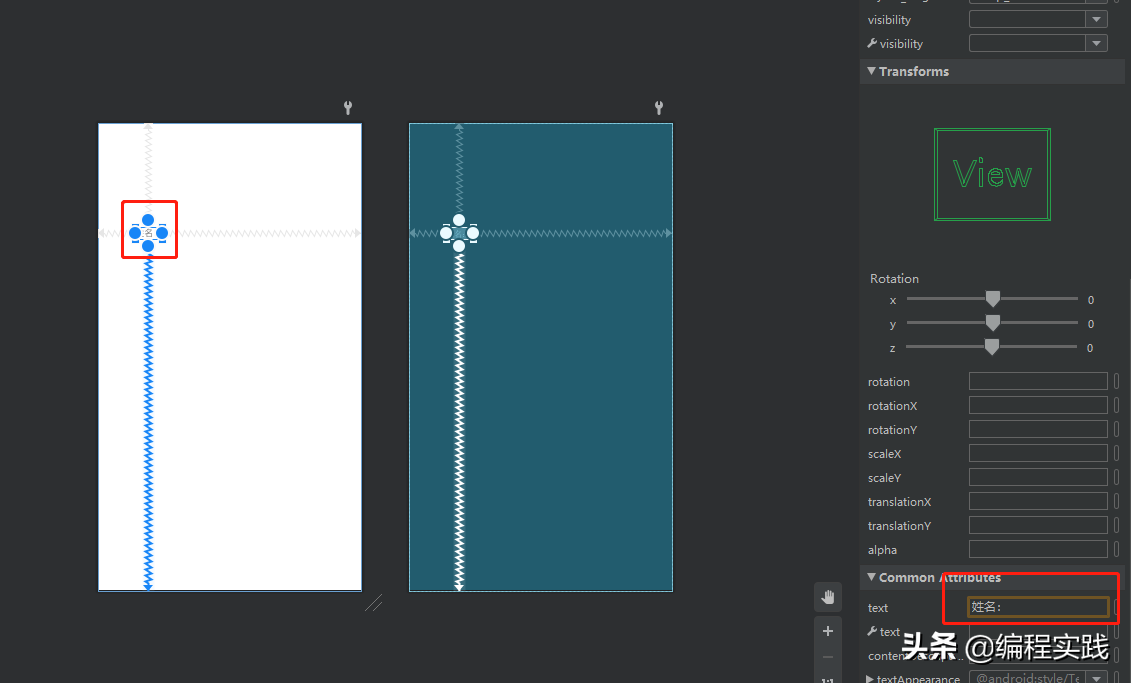
Task: Click the Rotation x value 0
Action: (1091, 300)
